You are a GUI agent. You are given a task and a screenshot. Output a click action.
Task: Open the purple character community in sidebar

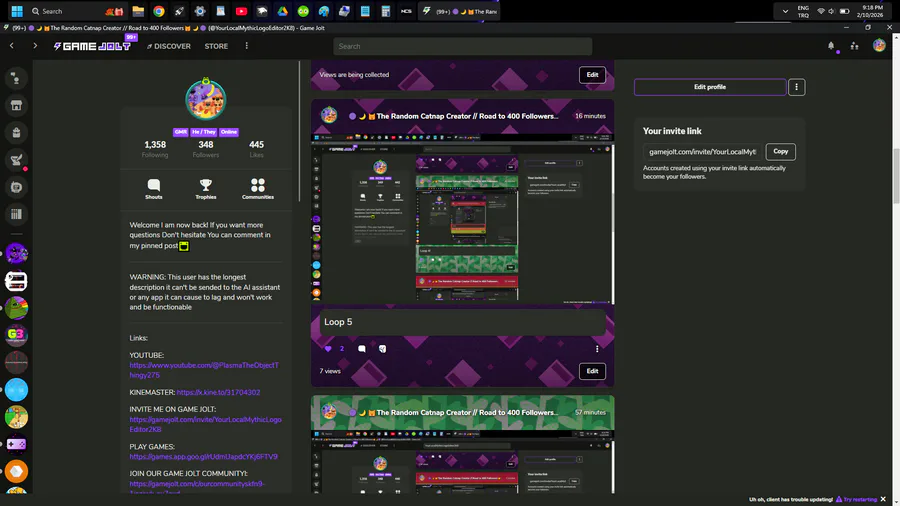(x=16, y=254)
